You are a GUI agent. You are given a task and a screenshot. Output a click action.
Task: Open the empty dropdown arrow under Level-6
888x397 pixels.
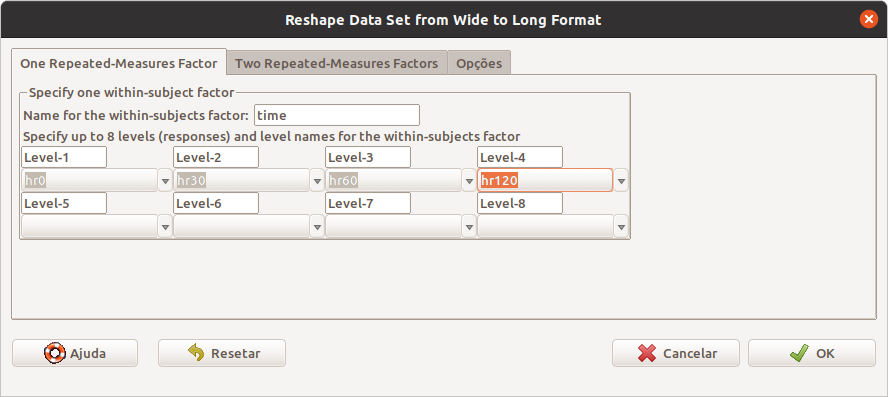click(x=318, y=227)
